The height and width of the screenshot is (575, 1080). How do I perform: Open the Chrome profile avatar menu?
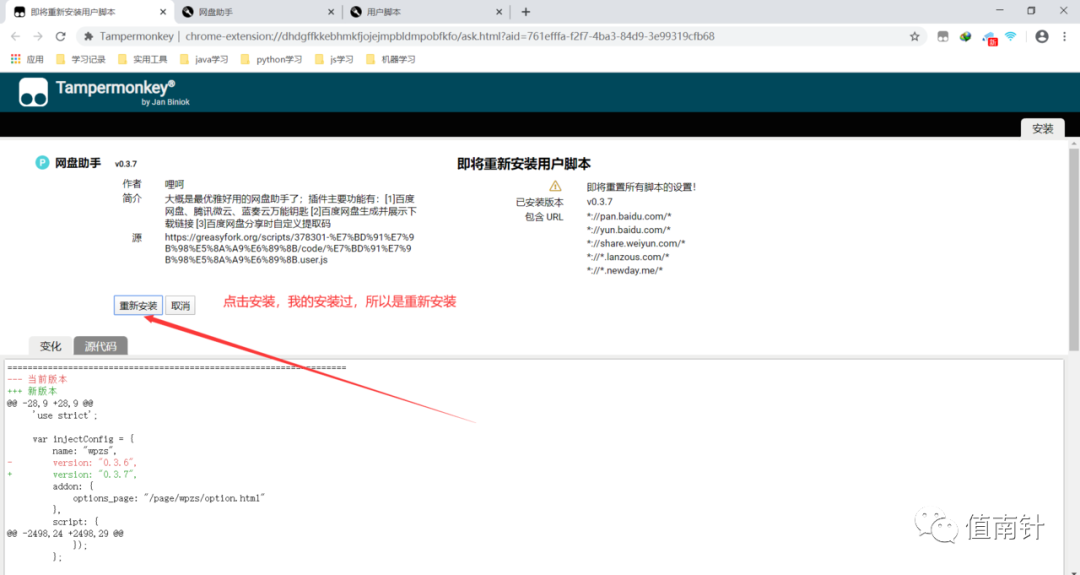(1041, 36)
